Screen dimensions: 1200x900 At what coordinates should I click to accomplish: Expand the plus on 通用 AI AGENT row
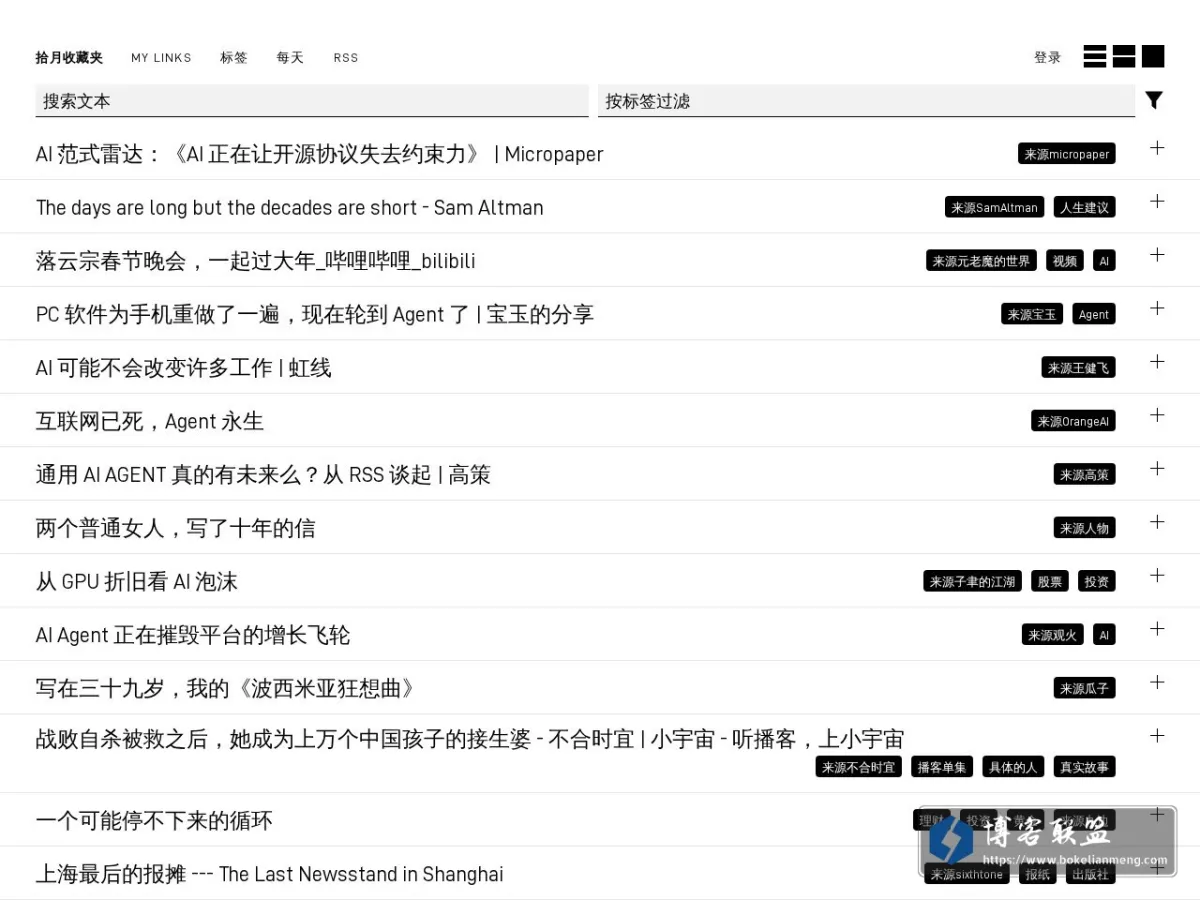click(1157, 468)
